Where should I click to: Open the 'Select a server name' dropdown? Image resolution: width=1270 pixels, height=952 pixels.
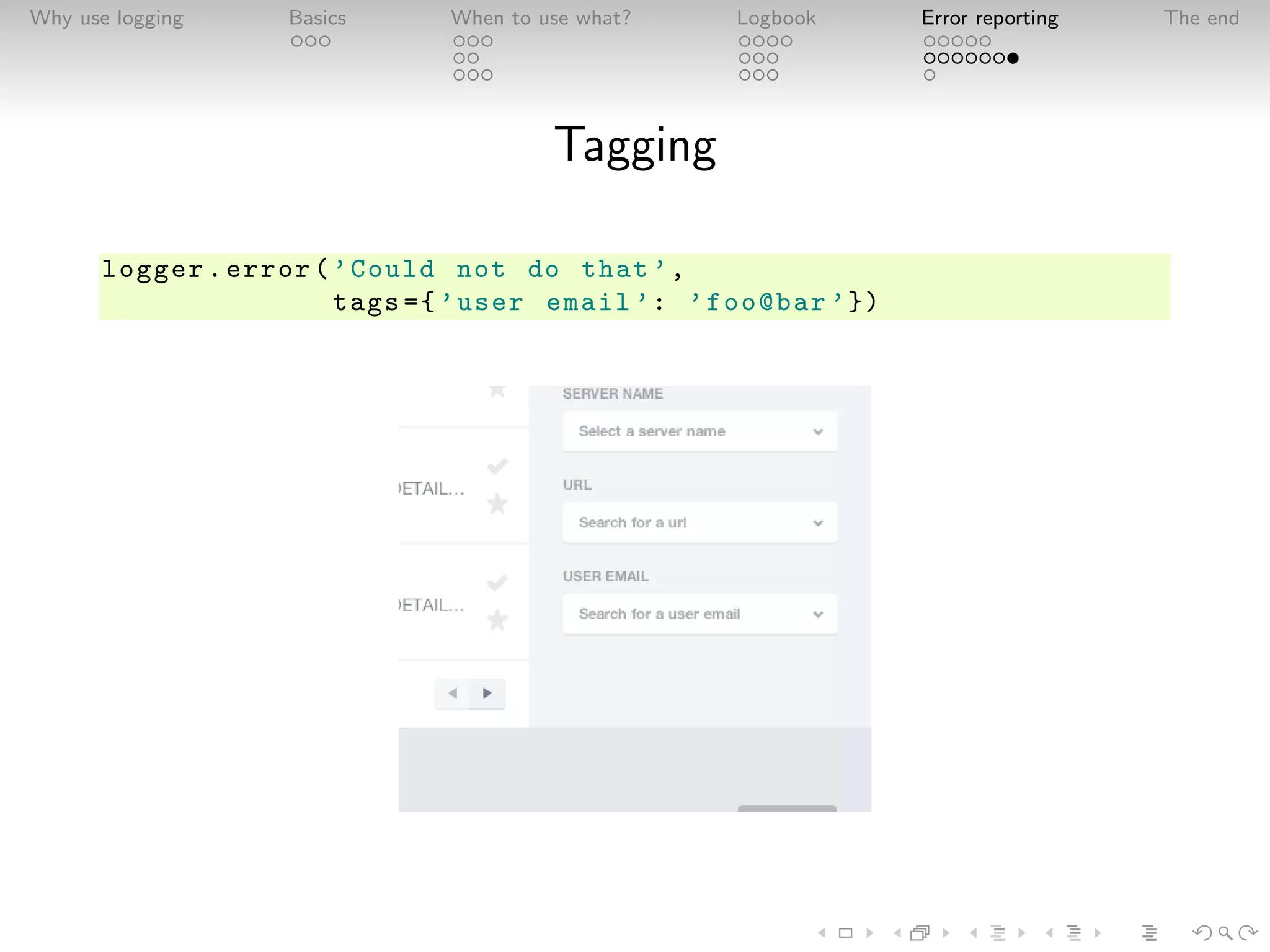(699, 431)
